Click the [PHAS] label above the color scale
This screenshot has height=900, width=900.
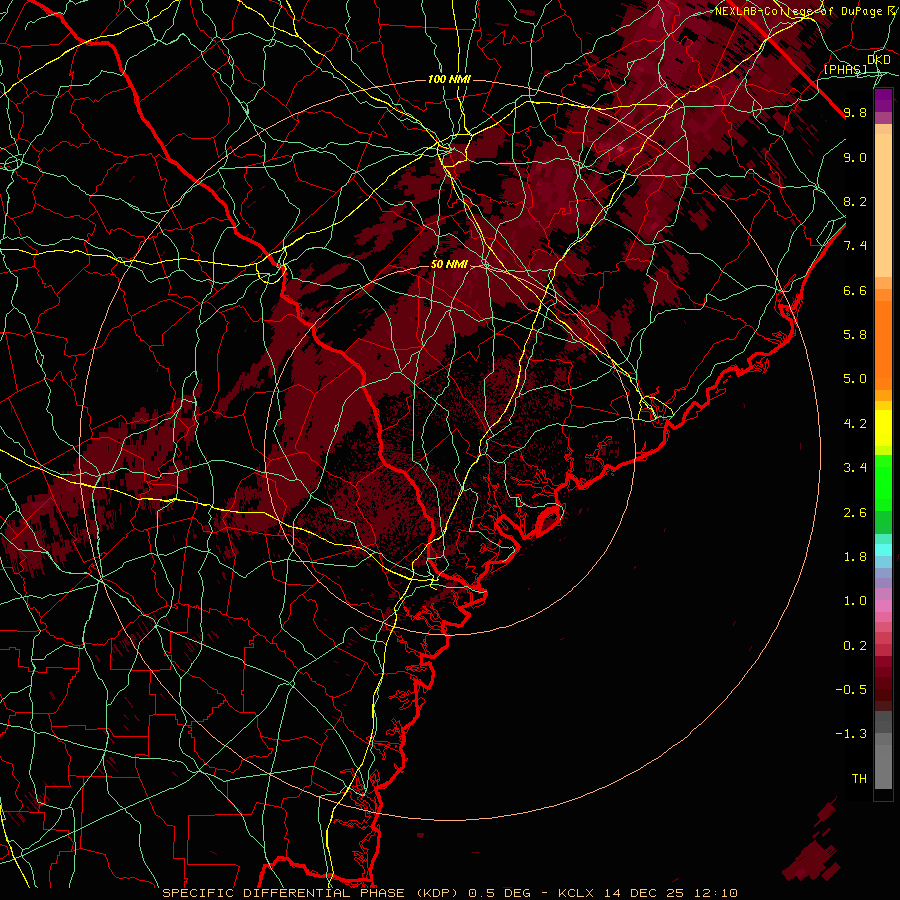[845, 69]
